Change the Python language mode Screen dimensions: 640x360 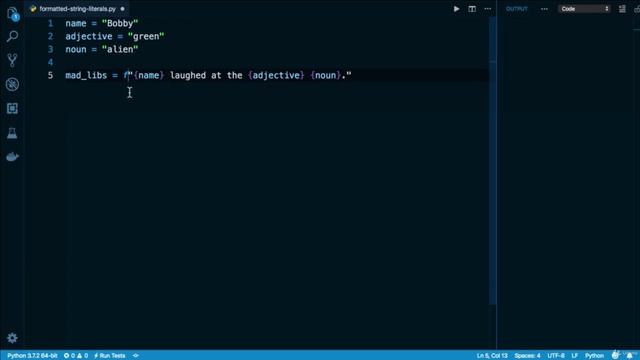[594, 356]
